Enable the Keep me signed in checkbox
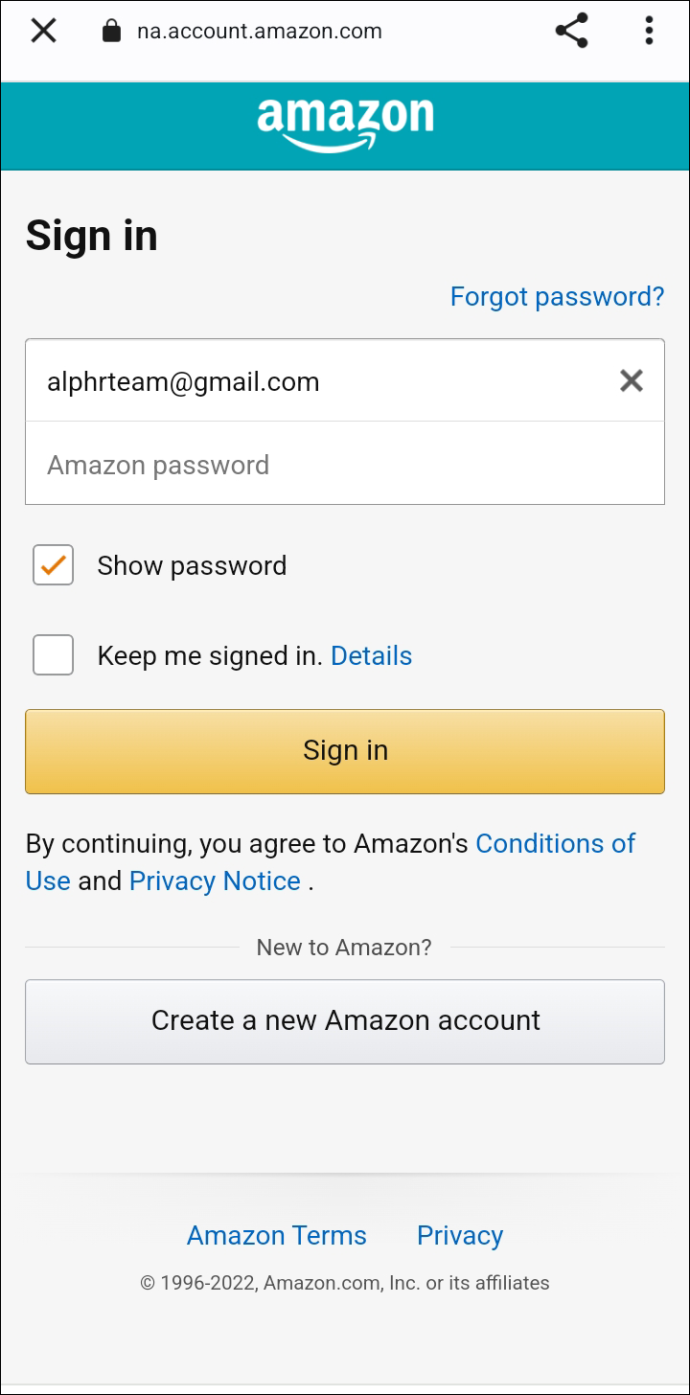690x1395 pixels. 53,655
